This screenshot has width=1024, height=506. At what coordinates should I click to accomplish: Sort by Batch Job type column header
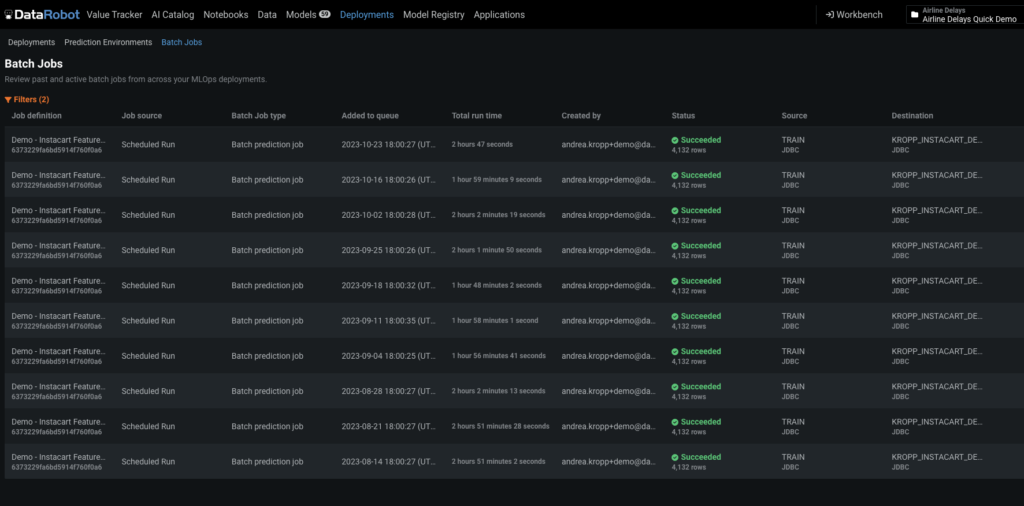click(259, 116)
